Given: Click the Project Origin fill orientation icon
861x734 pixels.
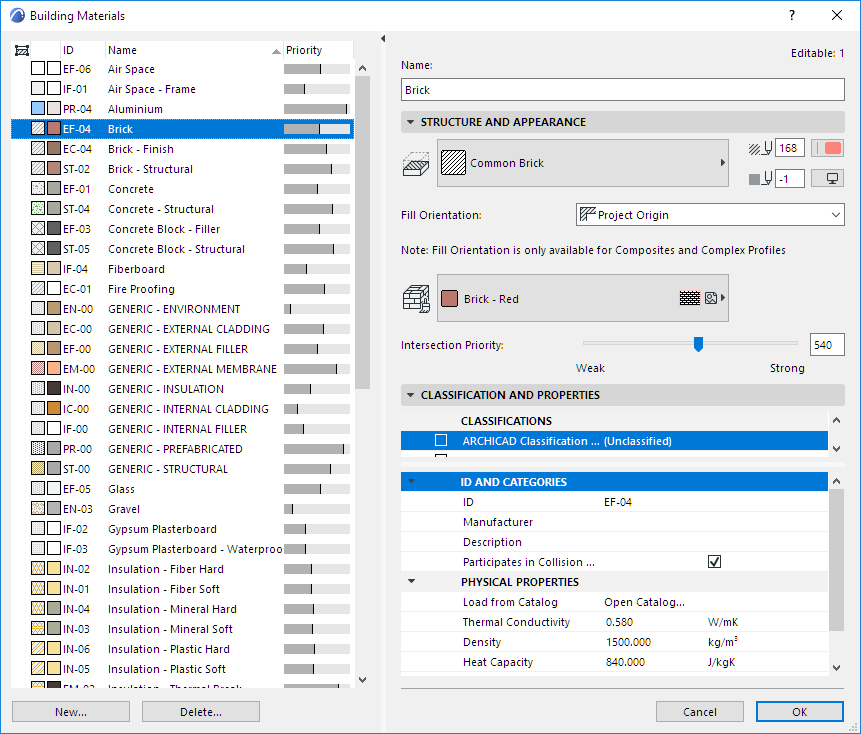Looking at the screenshot, I should click(x=588, y=214).
